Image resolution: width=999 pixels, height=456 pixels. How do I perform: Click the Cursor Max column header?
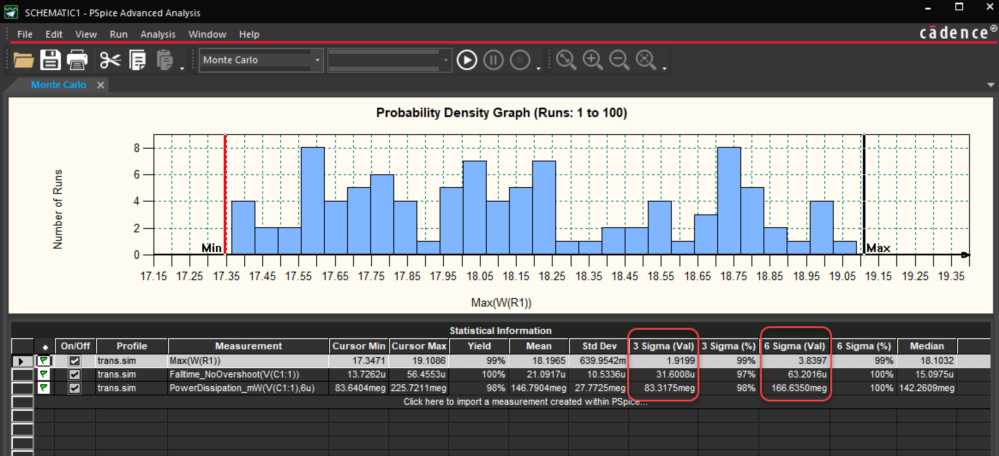coord(419,346)
